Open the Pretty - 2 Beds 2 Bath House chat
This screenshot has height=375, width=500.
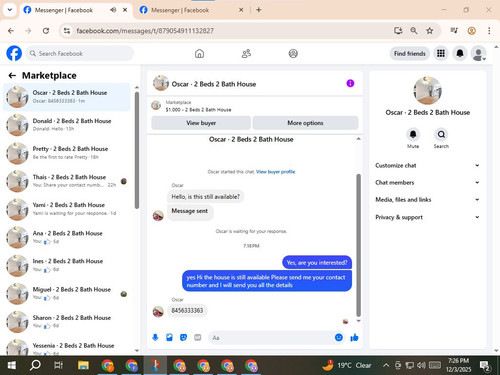click(67, 153)
